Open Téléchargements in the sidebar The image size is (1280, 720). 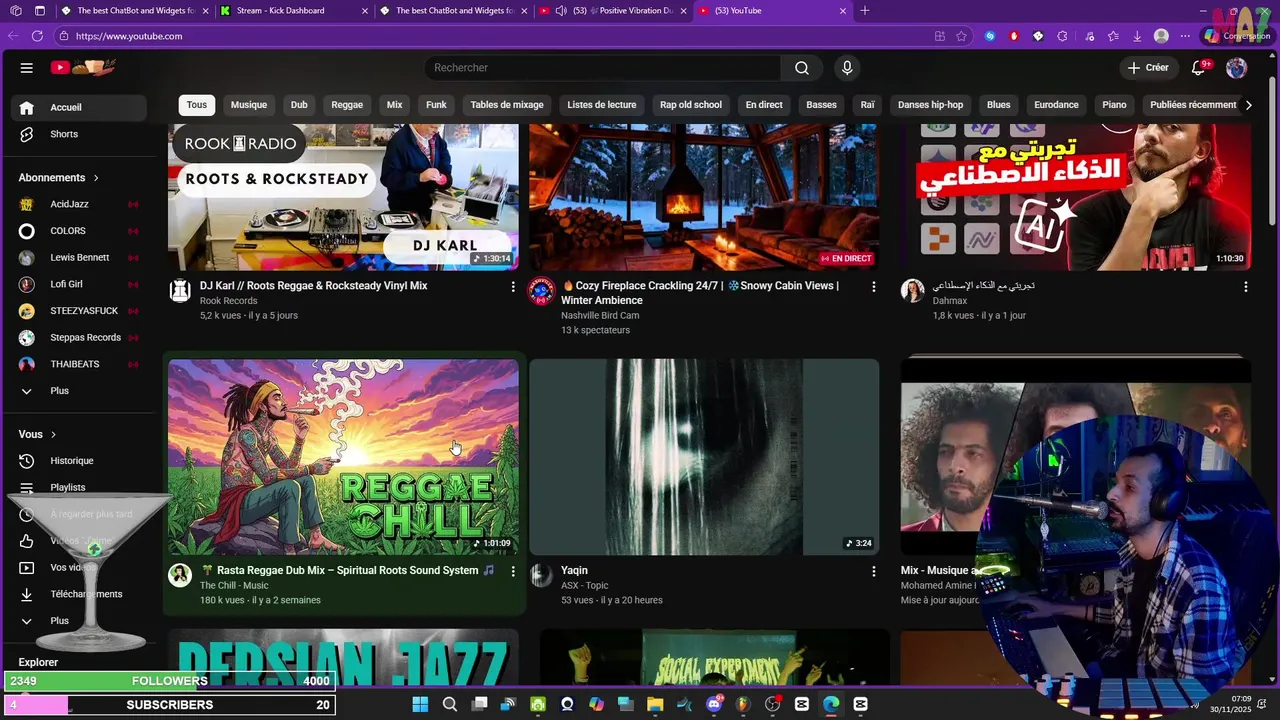click(x=79, y=594)
